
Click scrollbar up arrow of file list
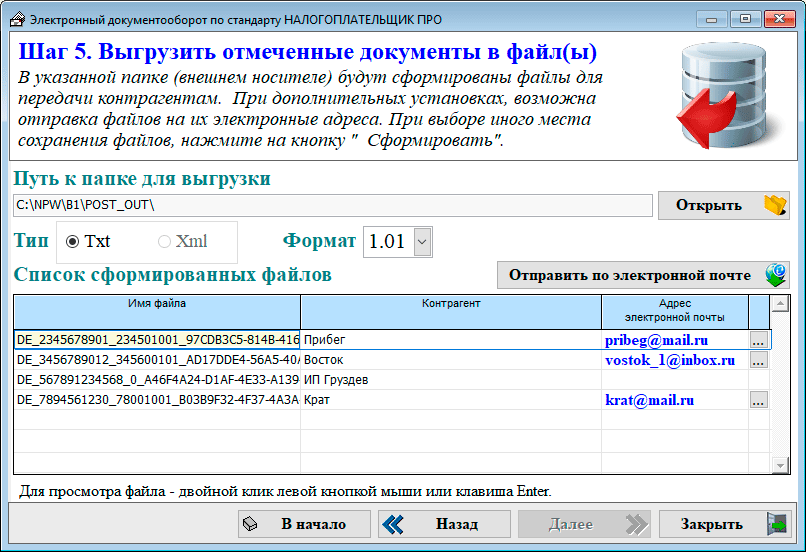point(780,304)
